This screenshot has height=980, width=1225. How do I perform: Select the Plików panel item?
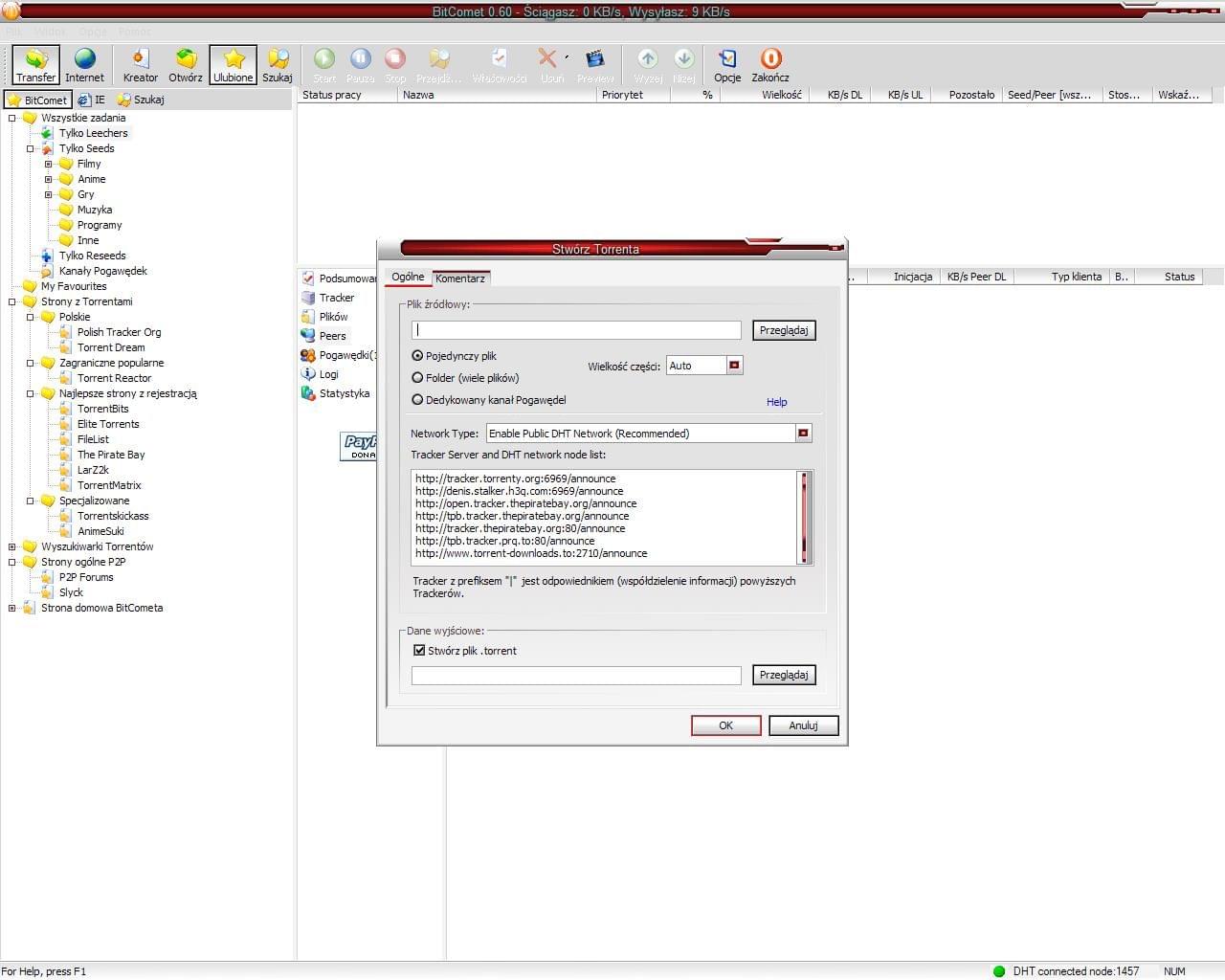(325, 317)
